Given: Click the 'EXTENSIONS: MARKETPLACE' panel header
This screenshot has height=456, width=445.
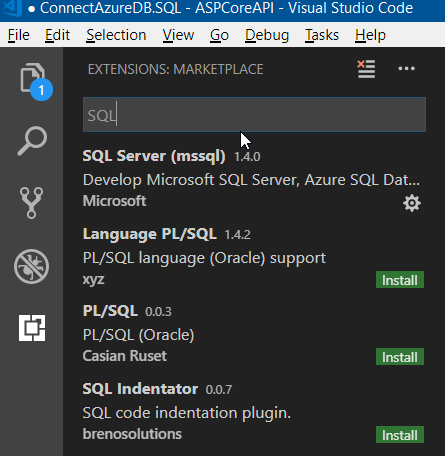Looking at the screenshot, I should (176, 69).
